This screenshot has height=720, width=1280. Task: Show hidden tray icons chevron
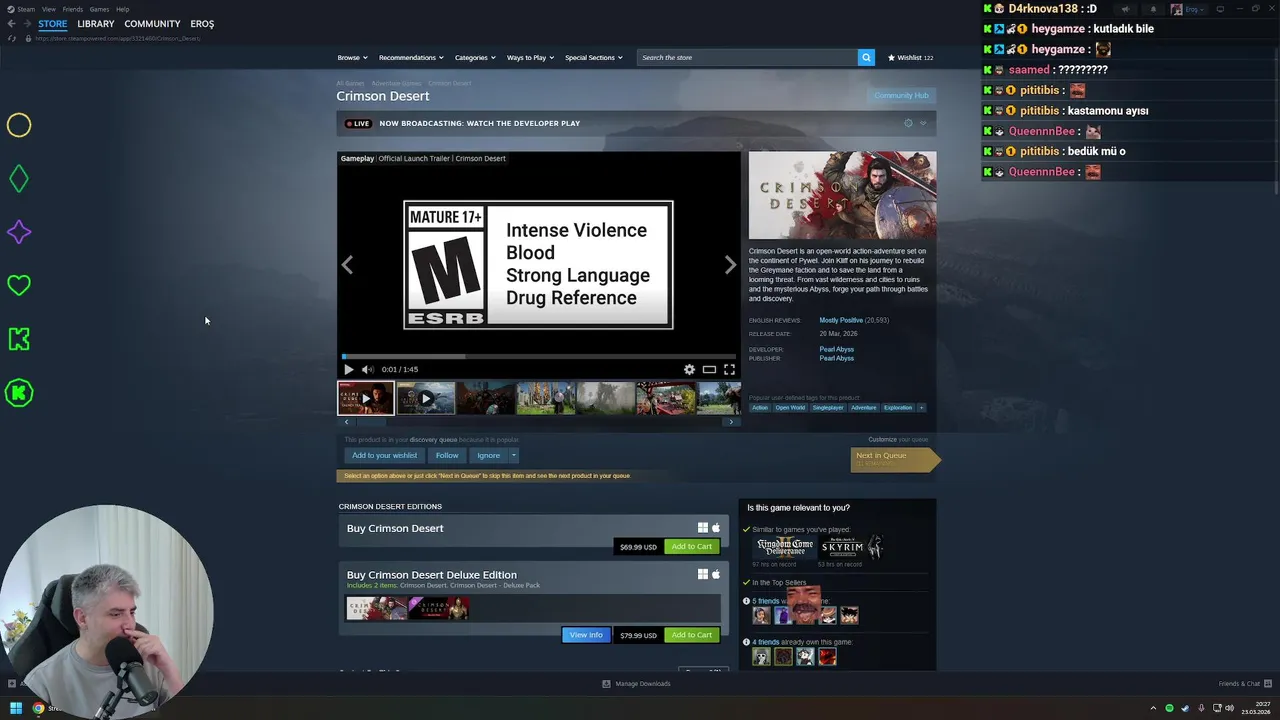(1153, 708)
